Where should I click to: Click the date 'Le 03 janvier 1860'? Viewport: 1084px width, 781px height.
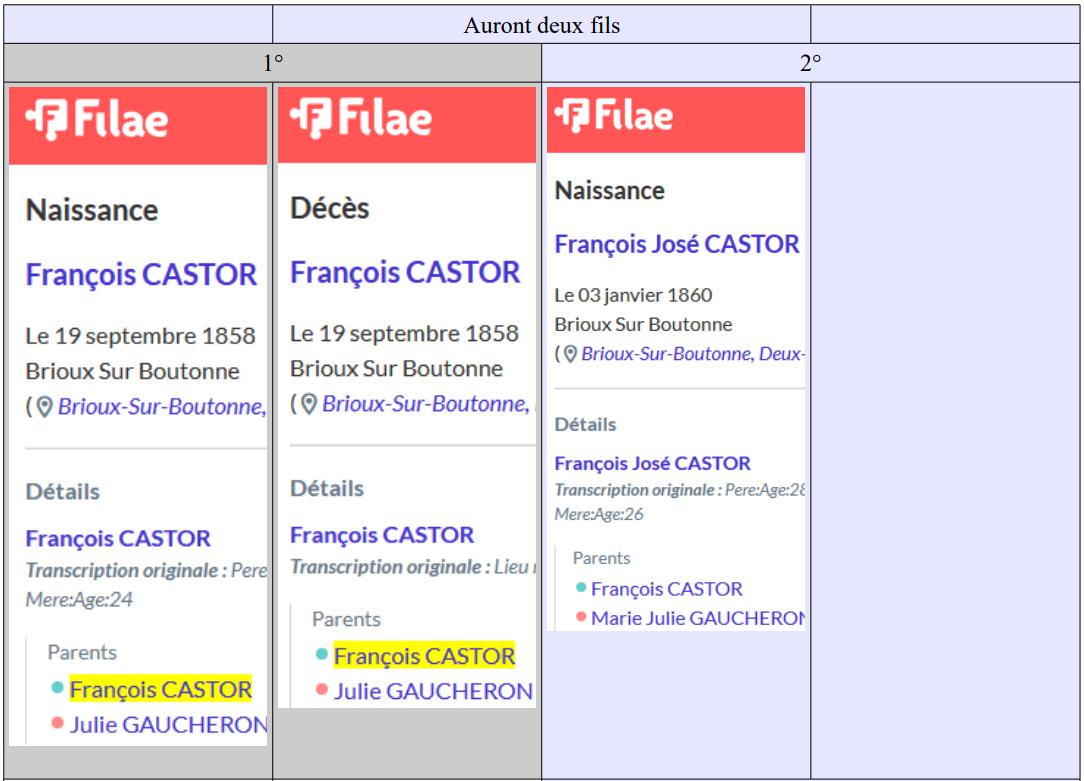(x=633, y=295)
